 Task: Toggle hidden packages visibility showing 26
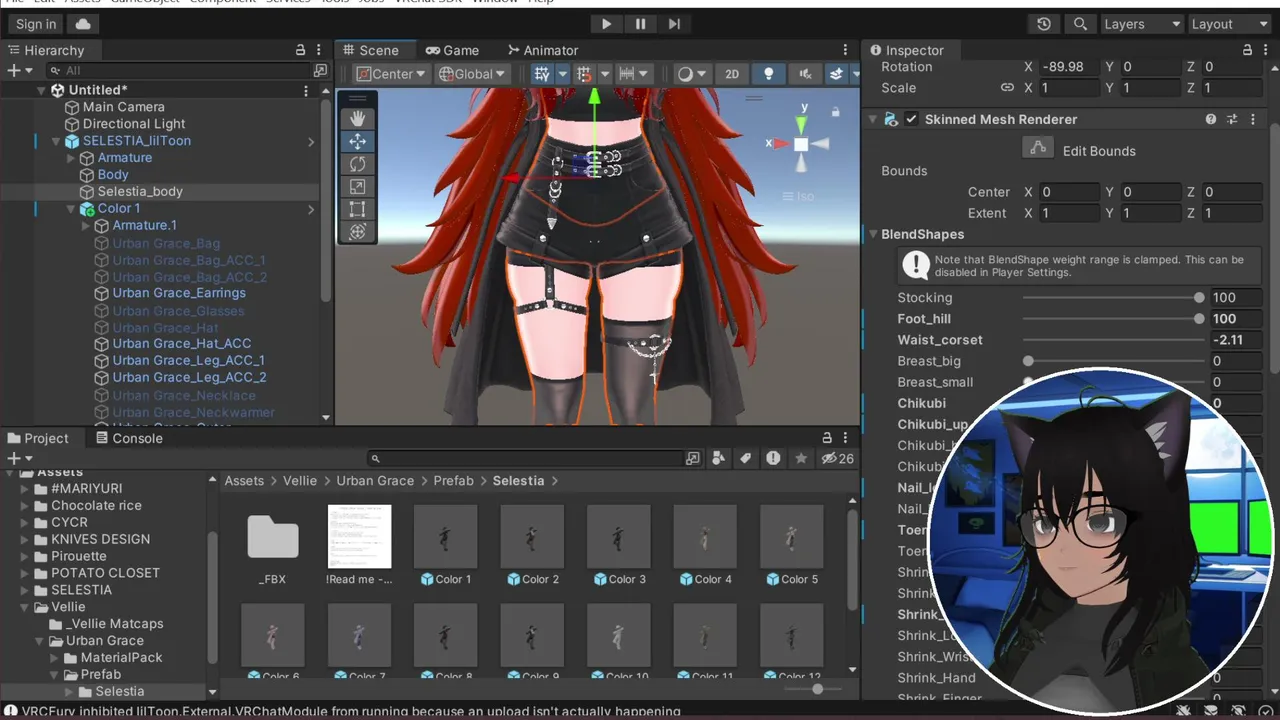pyautogui.click(x=837, y=458)
